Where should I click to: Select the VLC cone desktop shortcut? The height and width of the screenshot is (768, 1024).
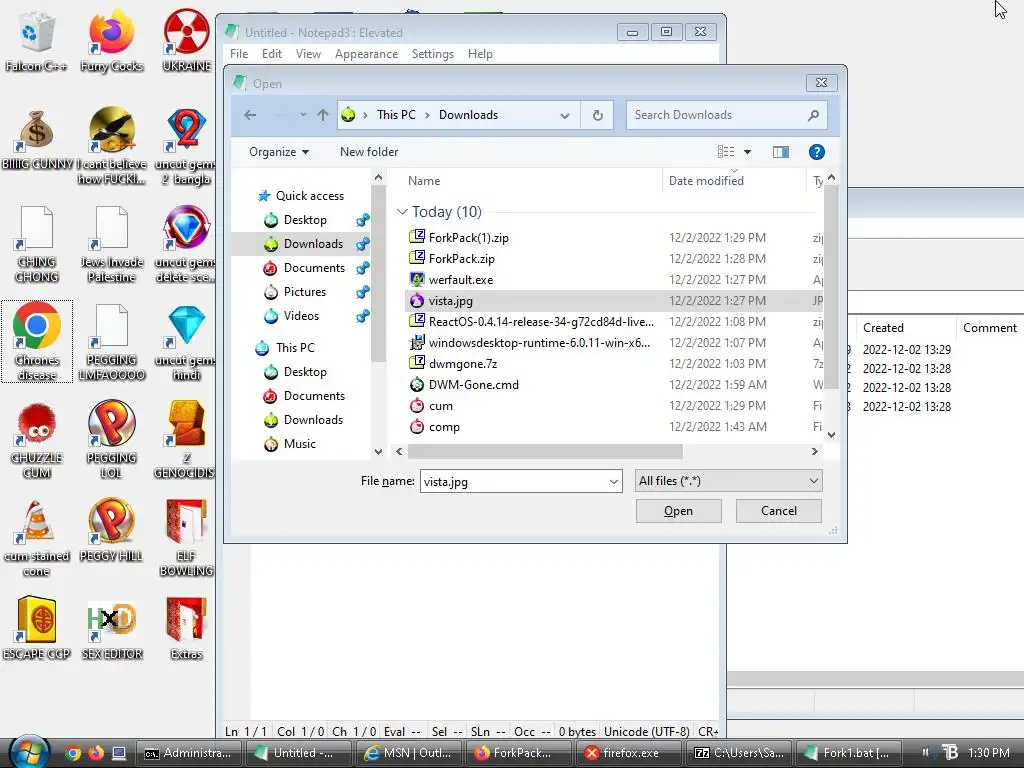37,538
